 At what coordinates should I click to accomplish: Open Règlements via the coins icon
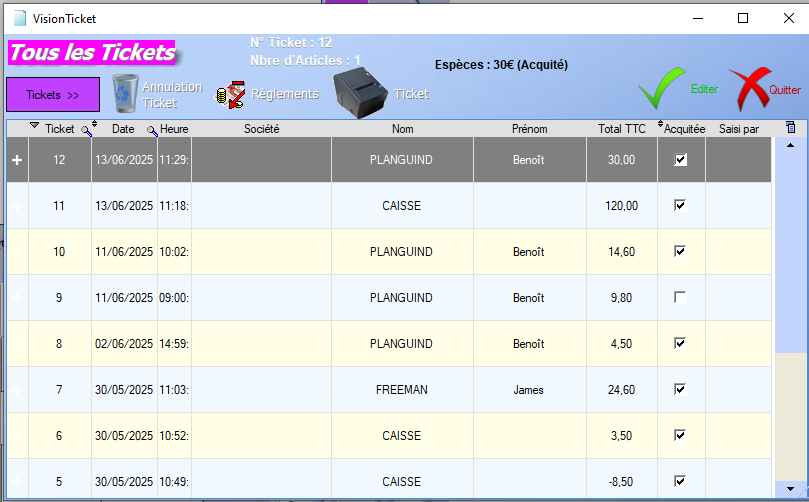pos(231,95)
